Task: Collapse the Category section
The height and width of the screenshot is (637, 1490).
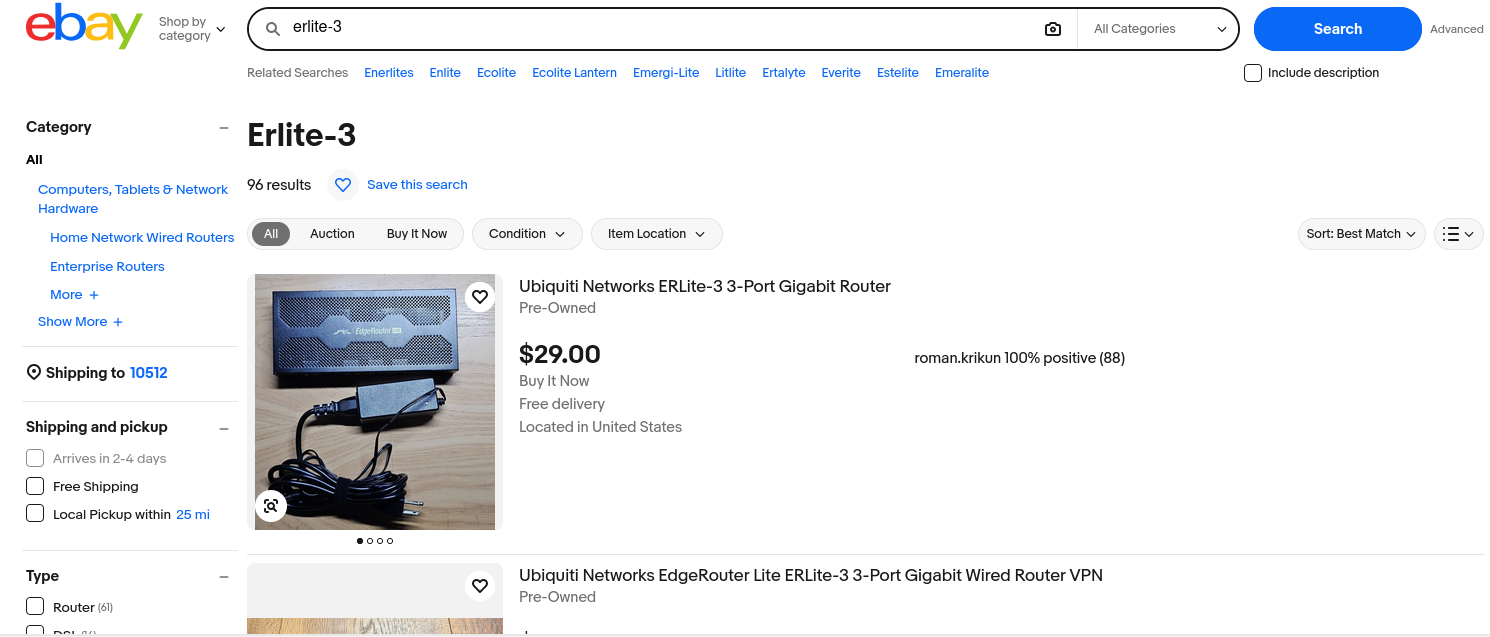Action: pyautogui.click(x=224, y=128)
